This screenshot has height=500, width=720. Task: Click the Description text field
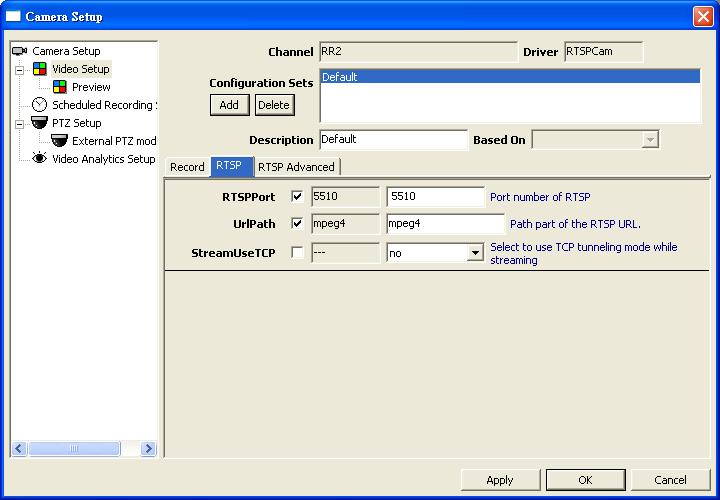[x=393, y=140]
